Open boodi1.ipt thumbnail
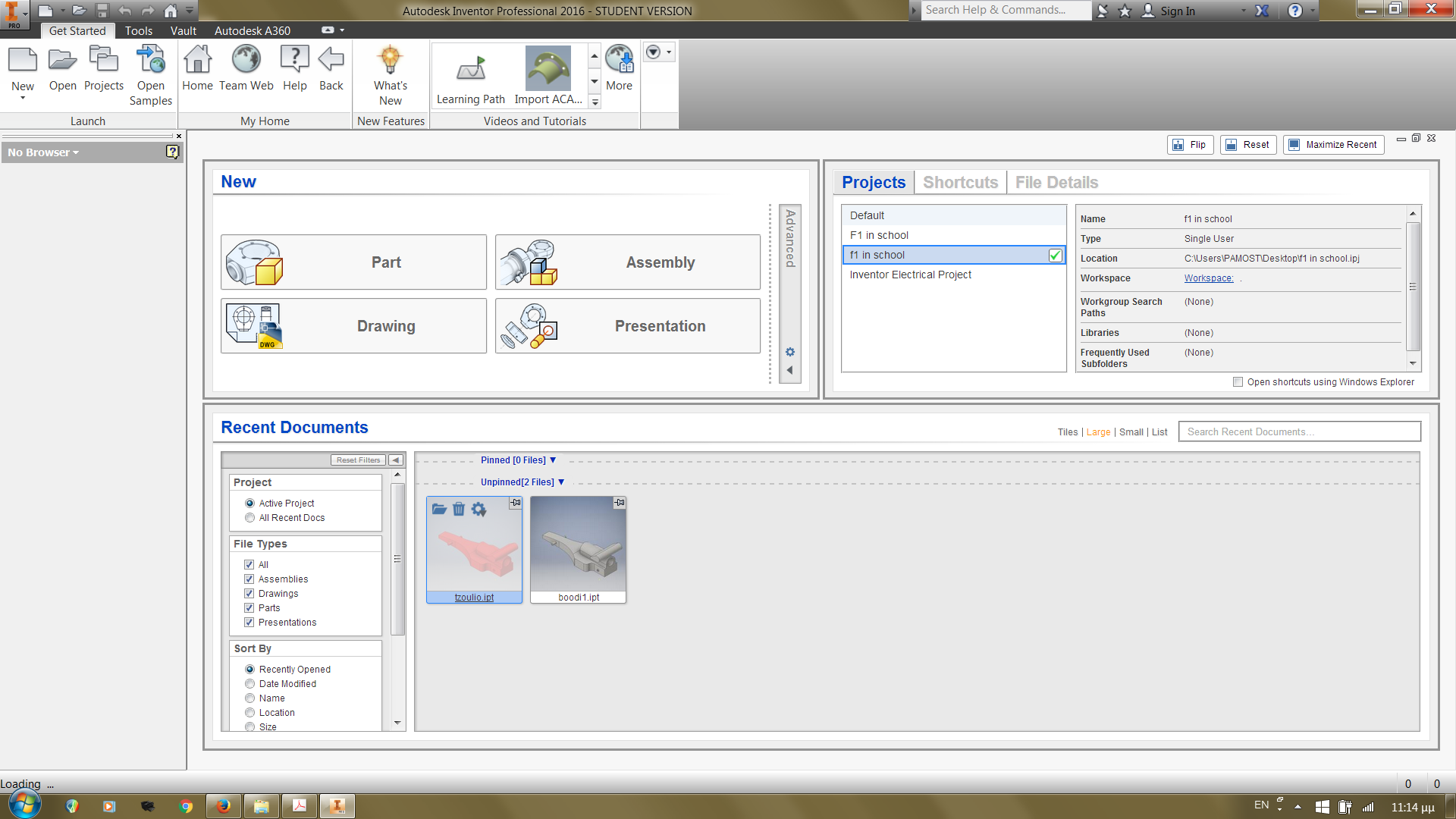 (x=578, y=544)
